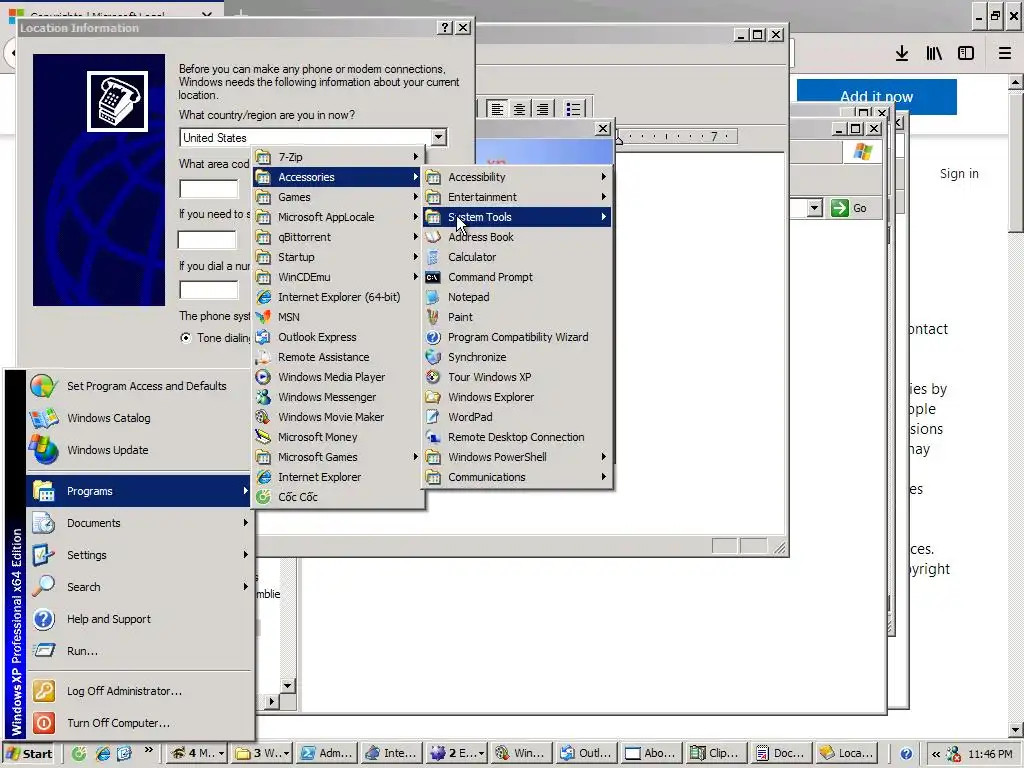Image resolution: width=1024 pixels, height=768 pixels.
Task: Switch to Outlook Express taskbar button
Action: 586,754
